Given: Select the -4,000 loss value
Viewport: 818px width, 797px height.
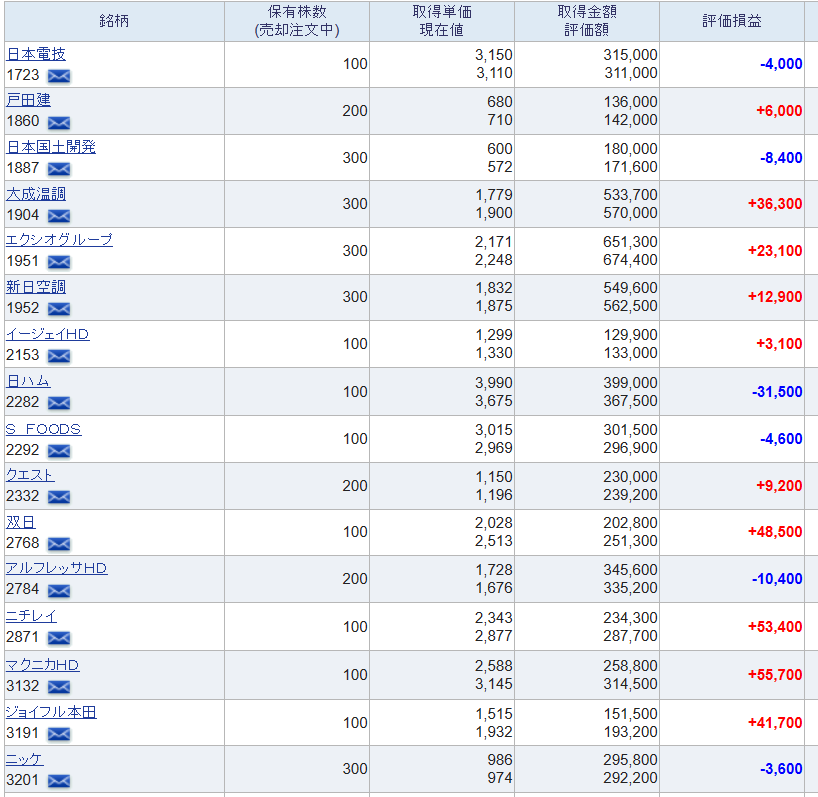Looking at the screenshot, I should [x=781, y=64].
